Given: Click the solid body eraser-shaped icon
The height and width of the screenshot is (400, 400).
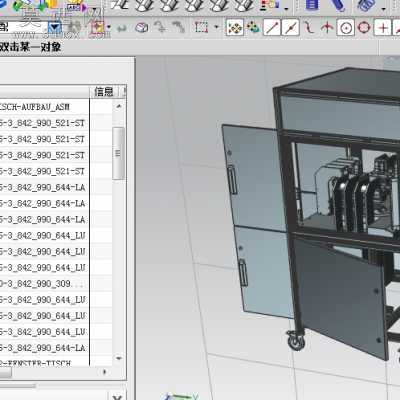Looking at the screenshot, I should 142,27.
